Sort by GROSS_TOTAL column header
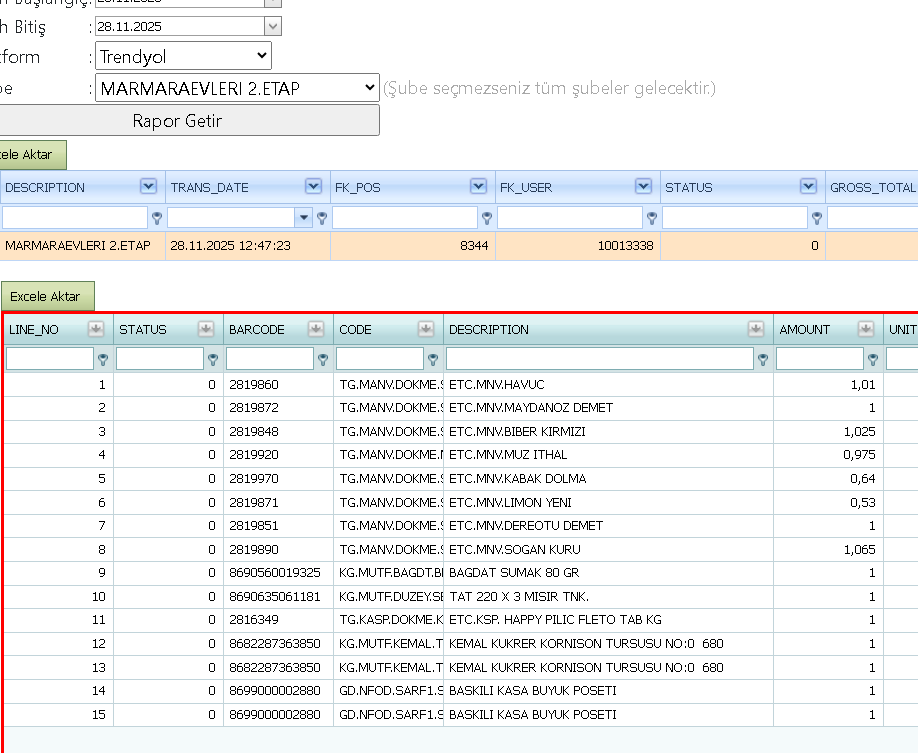Viewport: 918px width, 753px height. [872, 187]
